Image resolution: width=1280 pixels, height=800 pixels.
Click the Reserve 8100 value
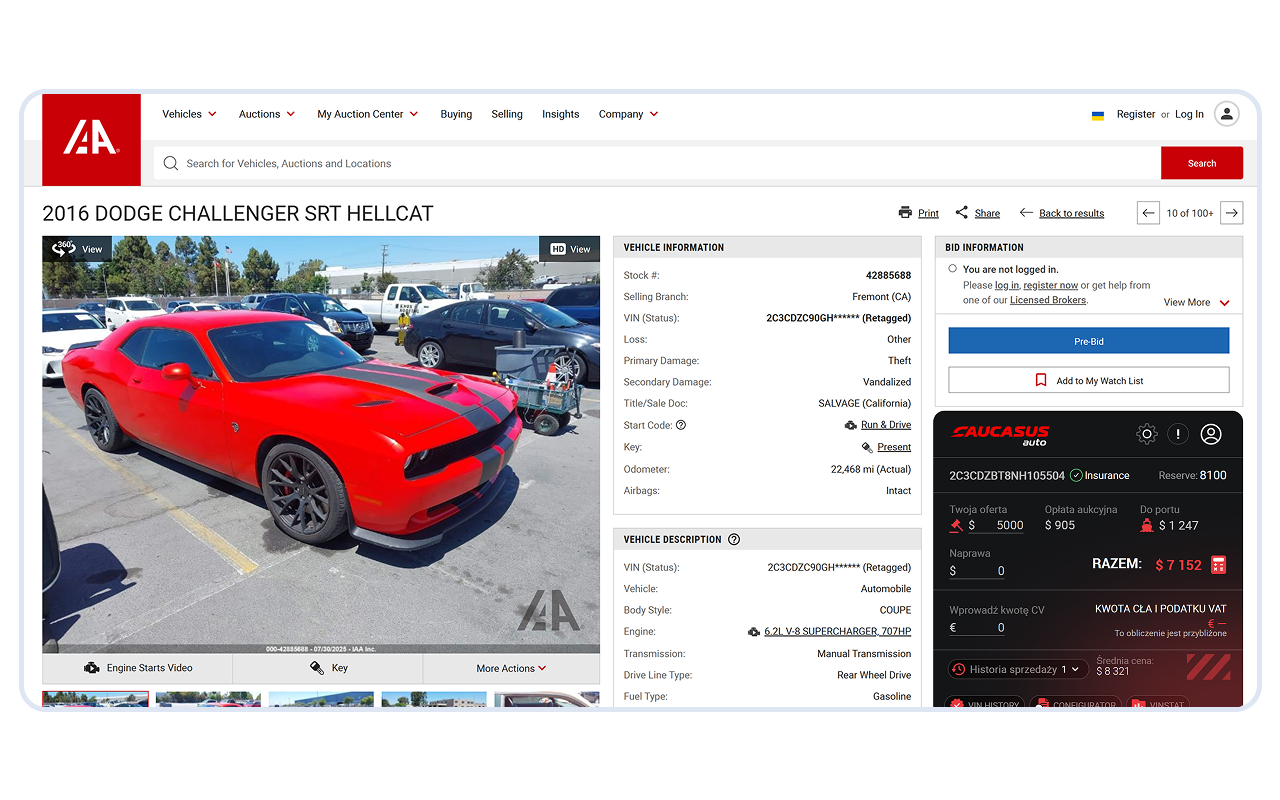point(1212,475)
